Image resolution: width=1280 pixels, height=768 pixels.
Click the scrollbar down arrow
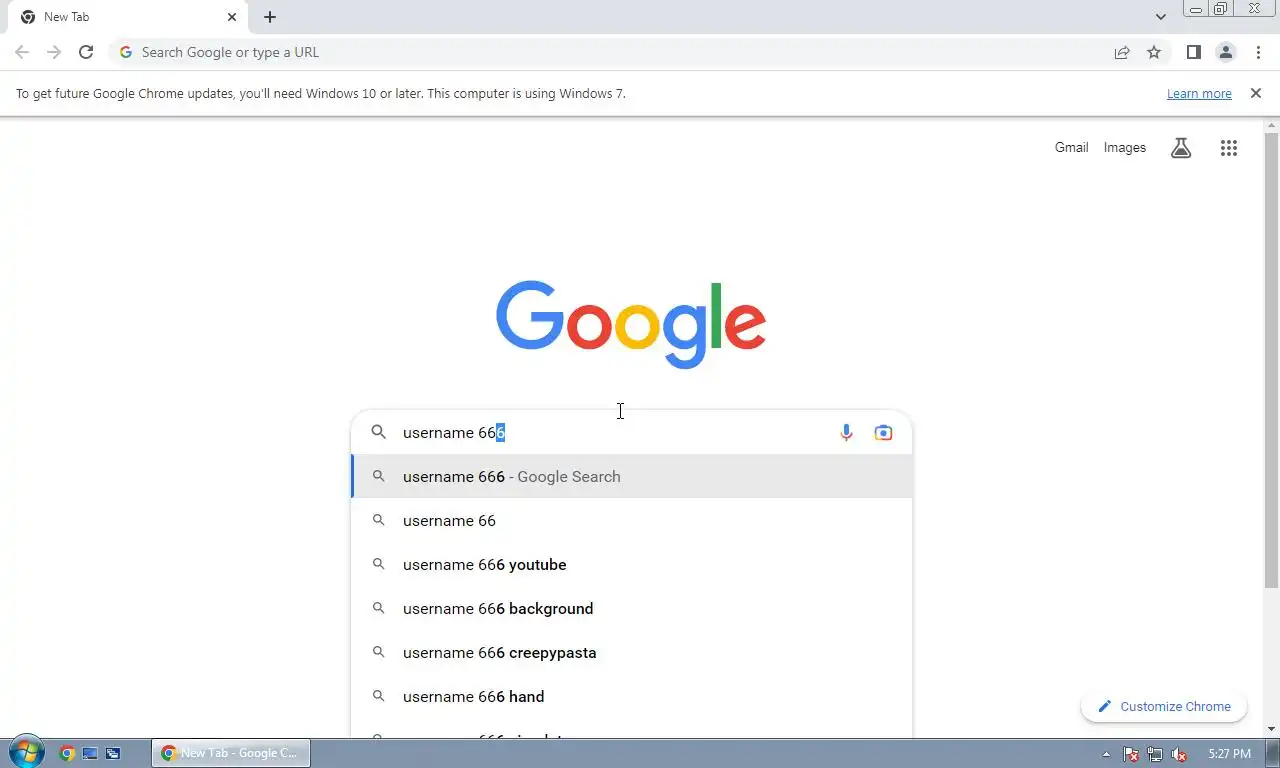(1271, 729)
